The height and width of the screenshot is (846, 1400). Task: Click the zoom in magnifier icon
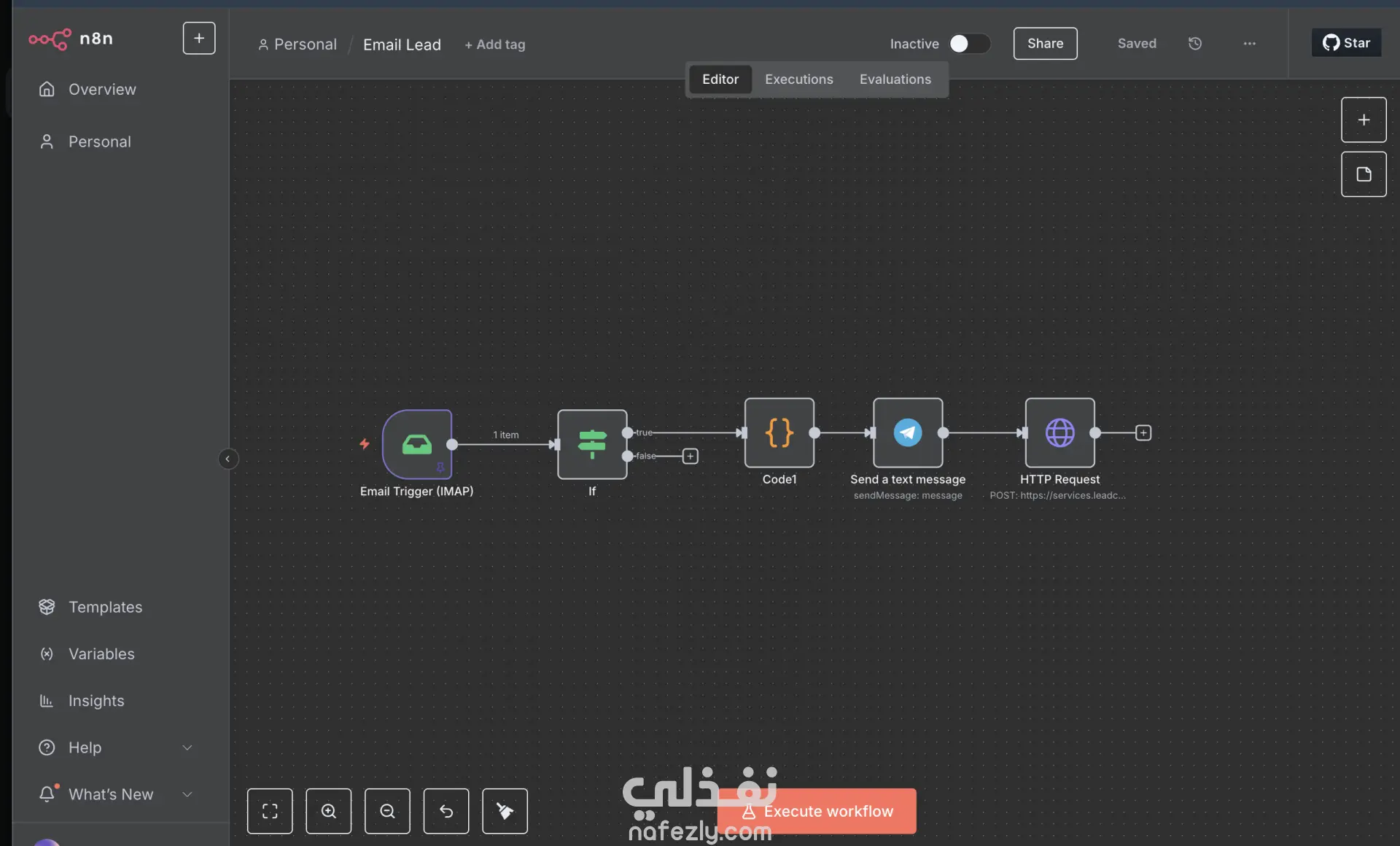pos(328,811)
